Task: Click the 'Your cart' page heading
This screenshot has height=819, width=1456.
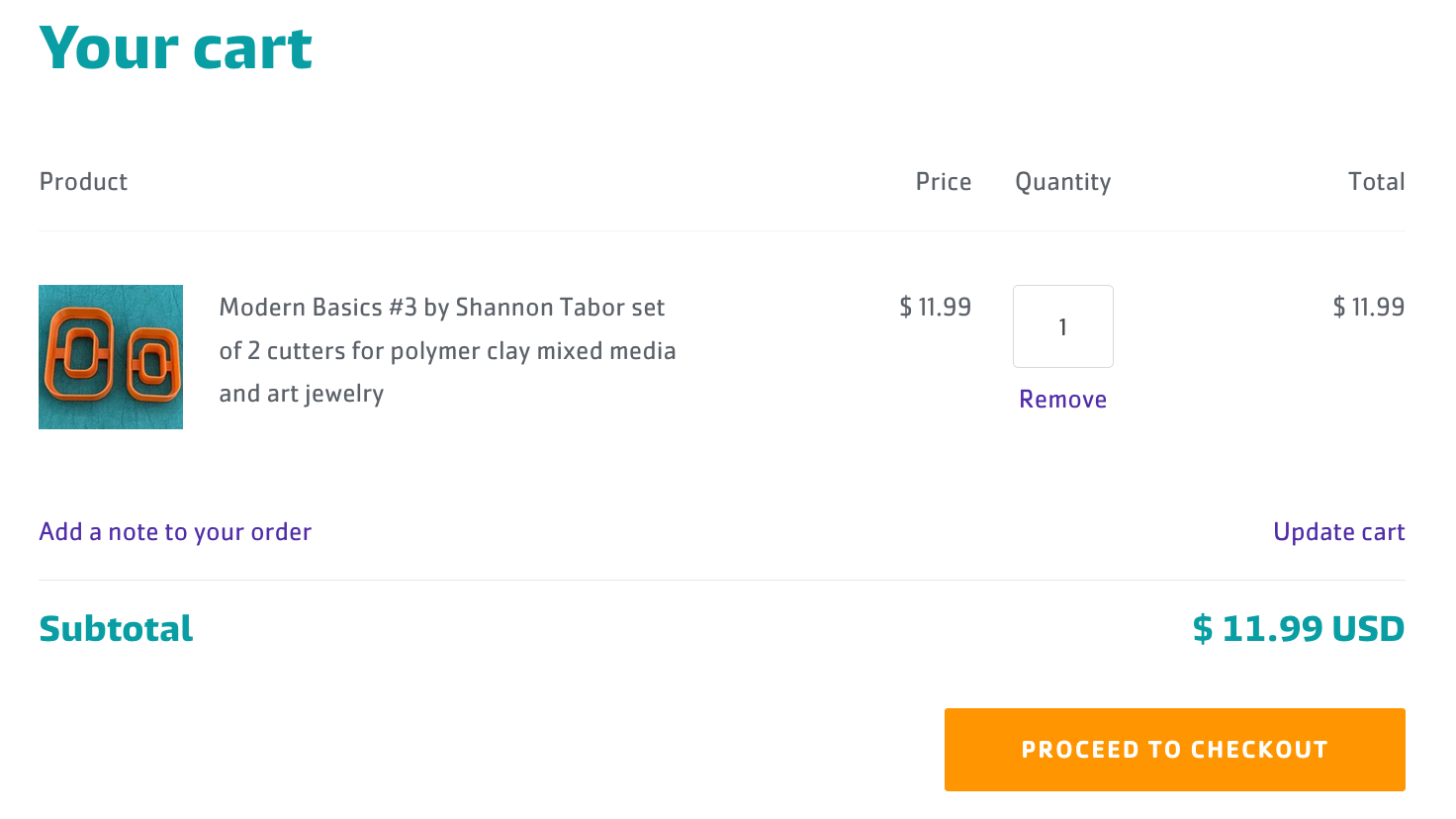Action: [176, 47]
